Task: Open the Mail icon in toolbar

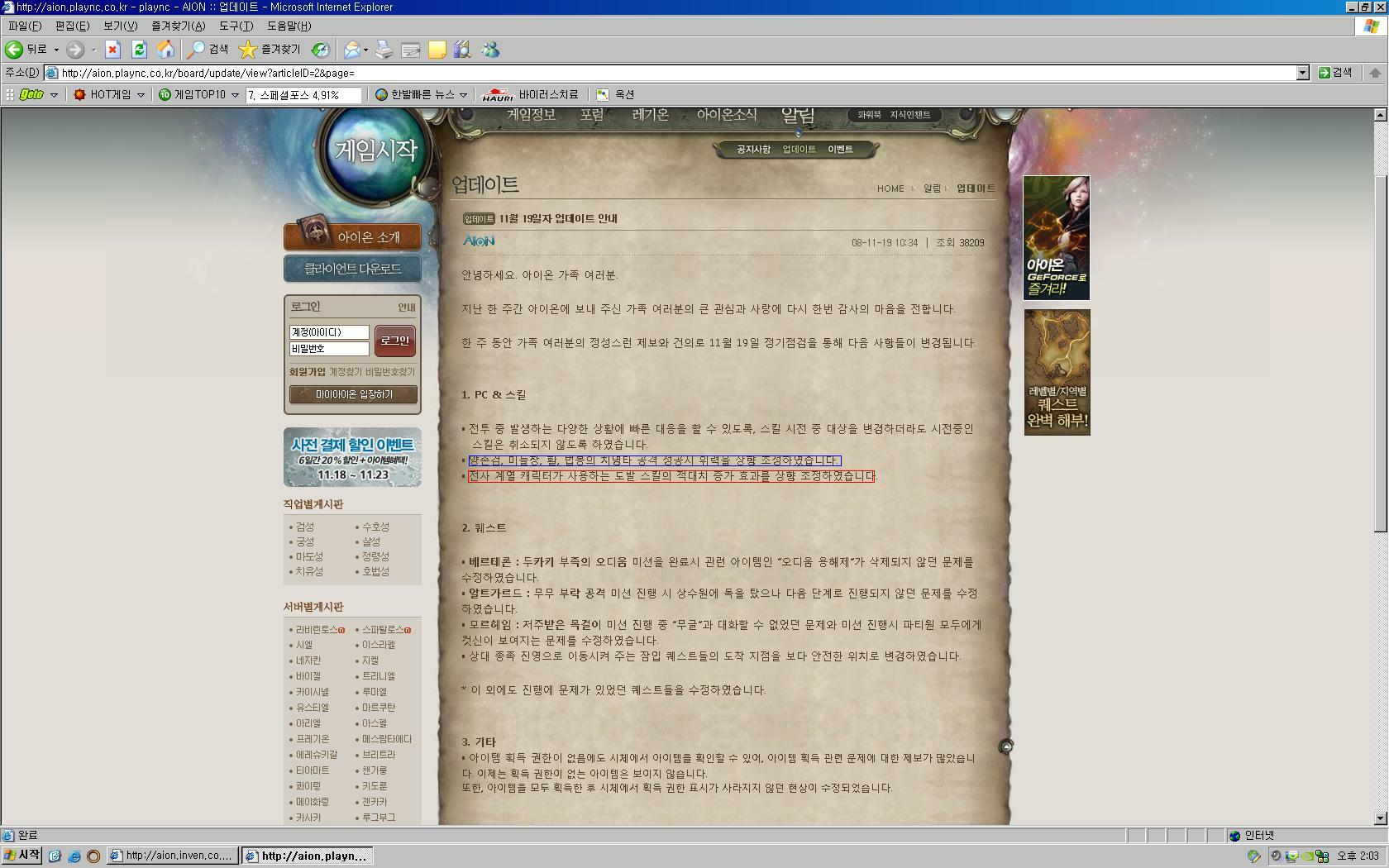Action: [351, 50]
